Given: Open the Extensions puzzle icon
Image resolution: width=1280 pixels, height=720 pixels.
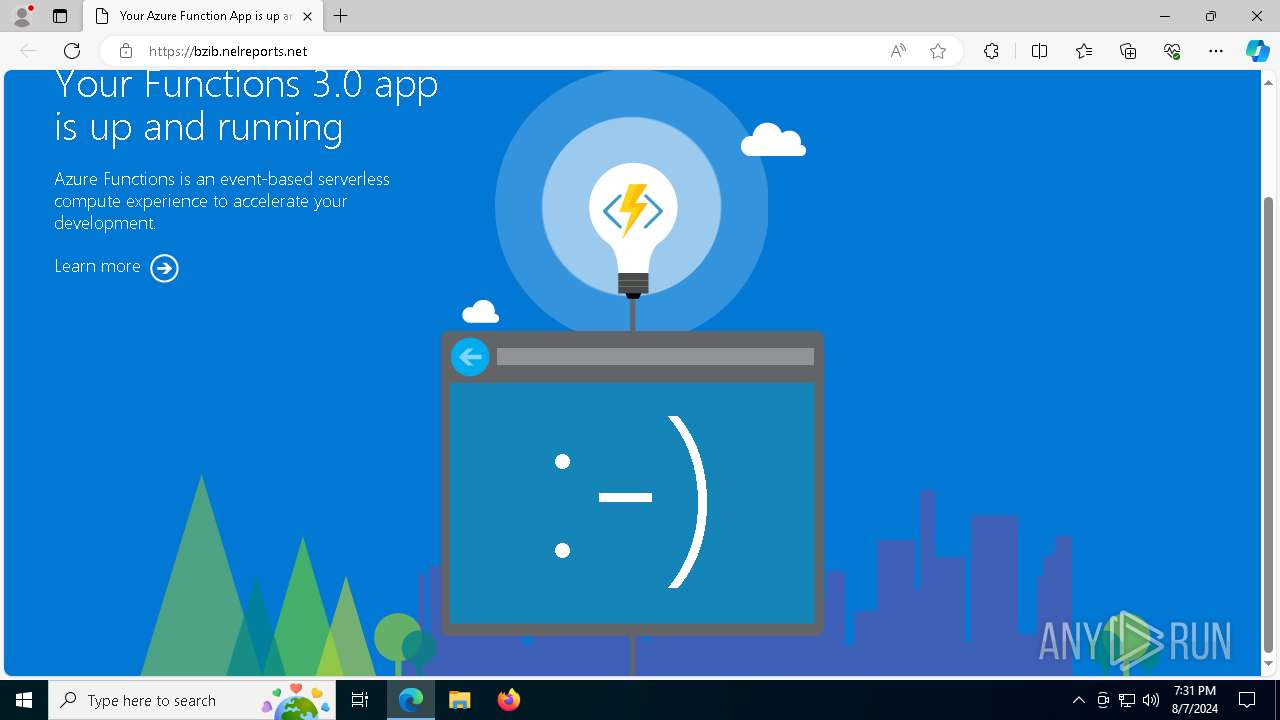Looking at the screenshot, I should tap(991, 51).
